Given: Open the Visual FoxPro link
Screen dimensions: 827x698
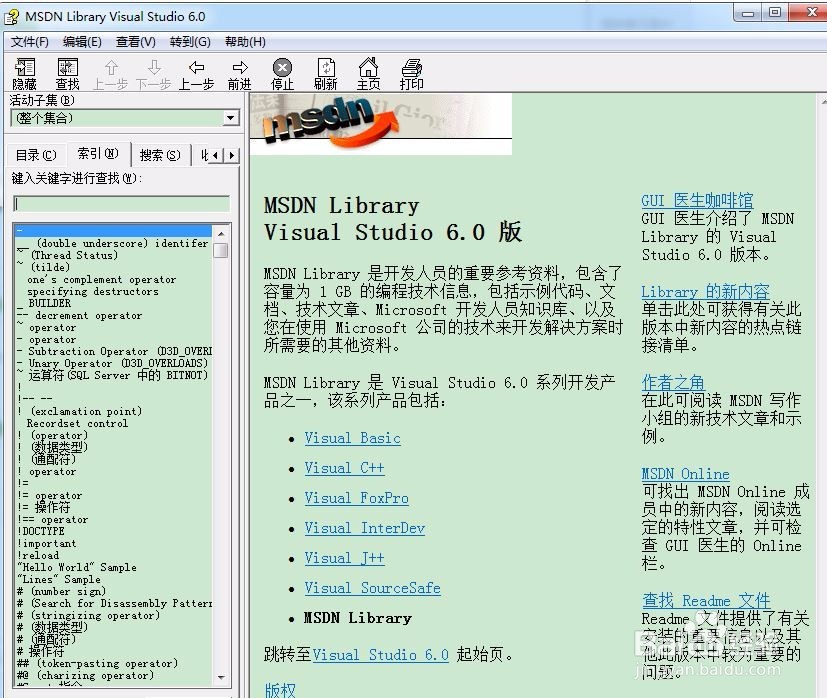Looking at the screenshot, I should click(357, 499).
